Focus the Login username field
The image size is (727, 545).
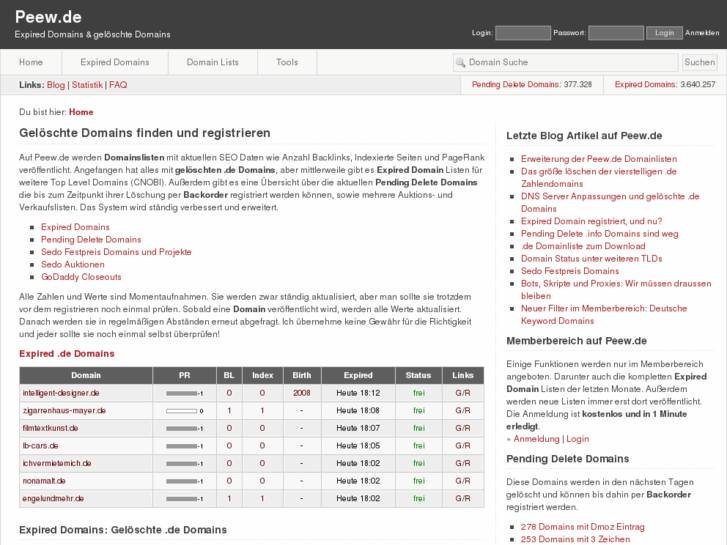tap(522, 33)
